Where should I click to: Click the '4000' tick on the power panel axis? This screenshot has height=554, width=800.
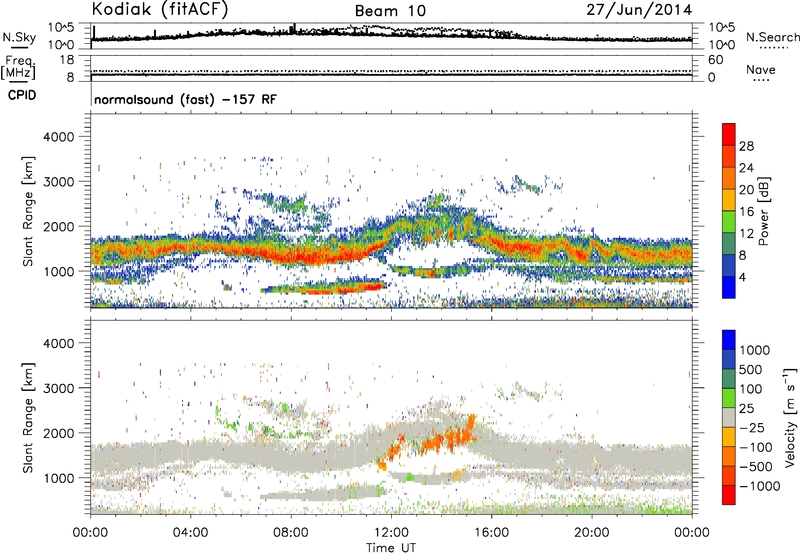[59, 137]
